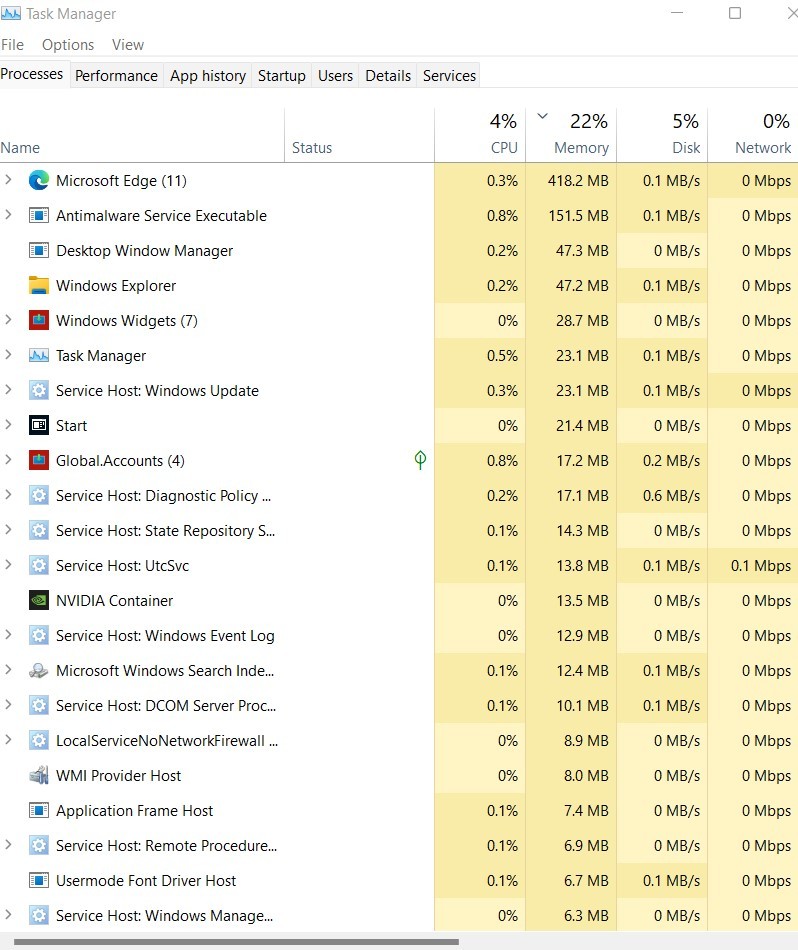The width and height of the screenshot is (798, 950).
Task: Click the Service Host: DCOM Server gear icon
Action: (39, 706)
